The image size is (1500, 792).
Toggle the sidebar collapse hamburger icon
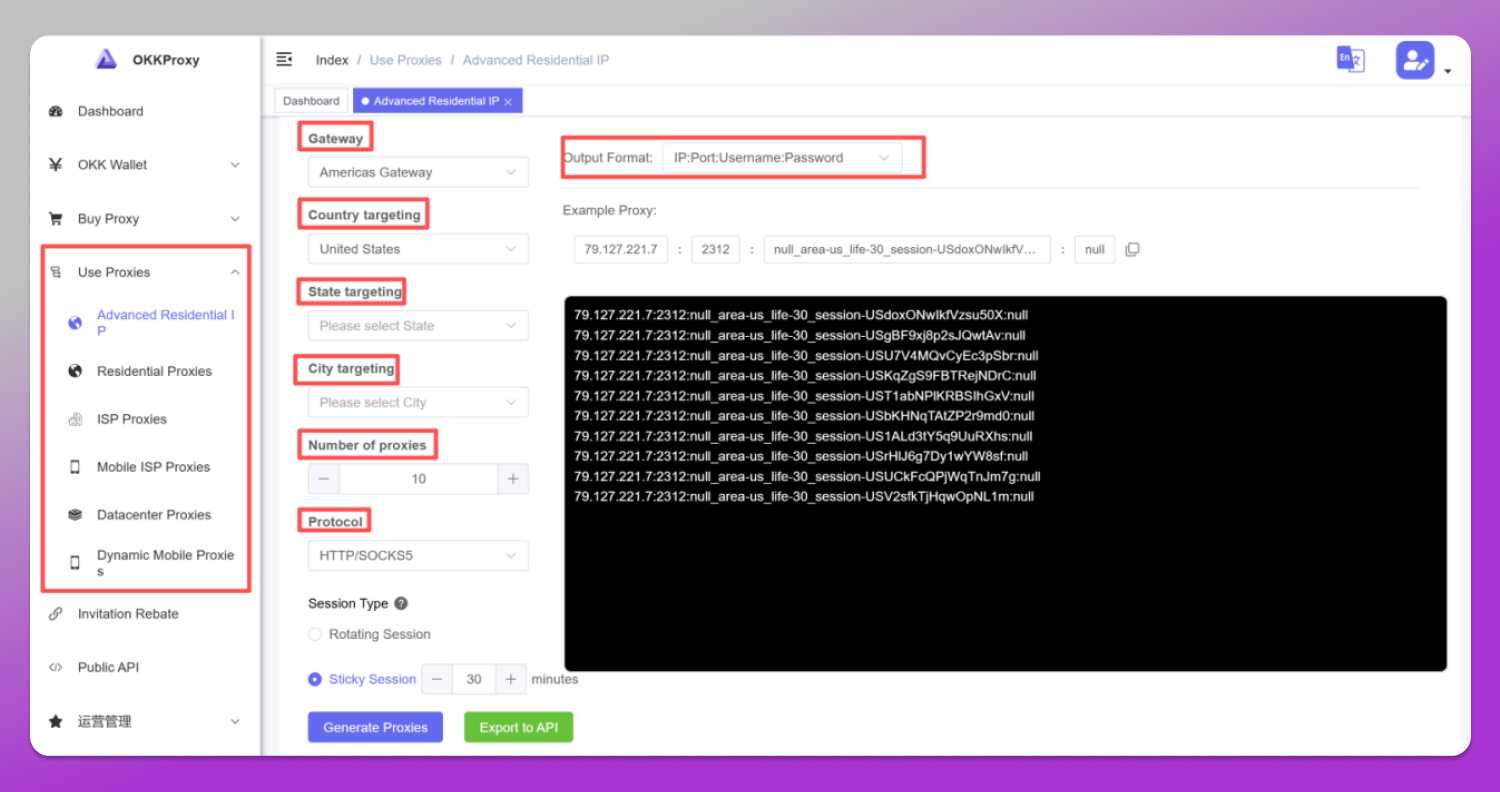point(284,59)
